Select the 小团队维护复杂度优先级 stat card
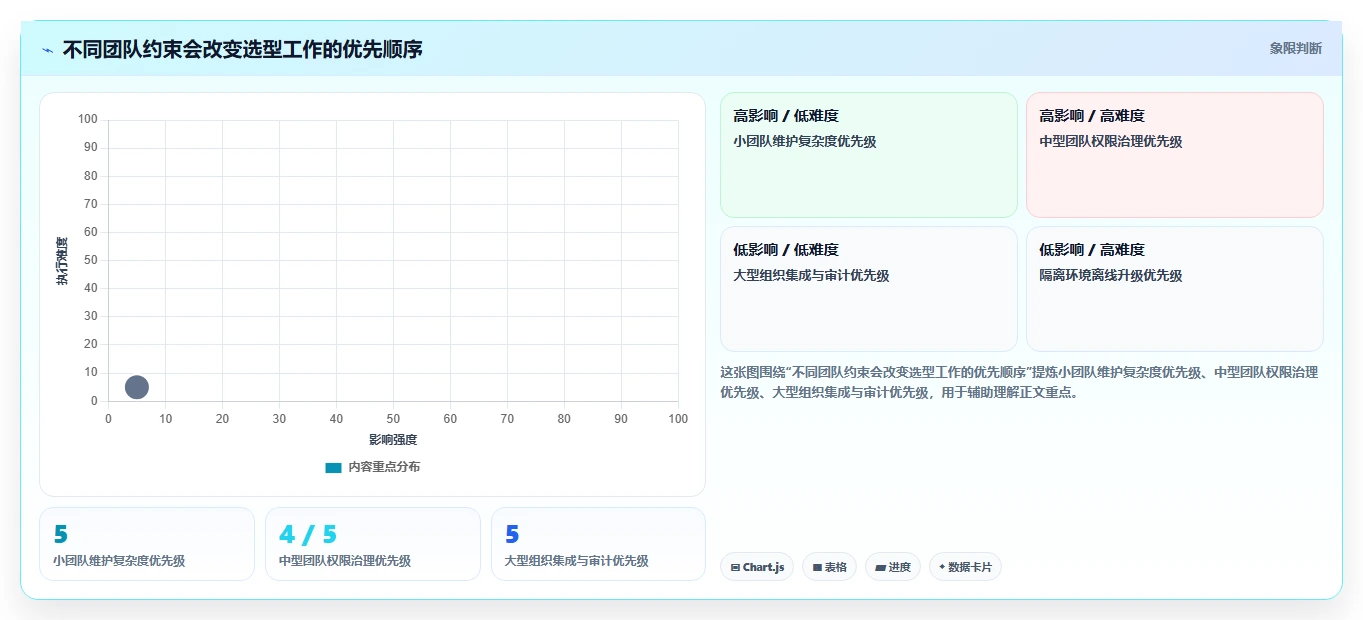Screen dimensions: 1363x620 pos(147,544)
